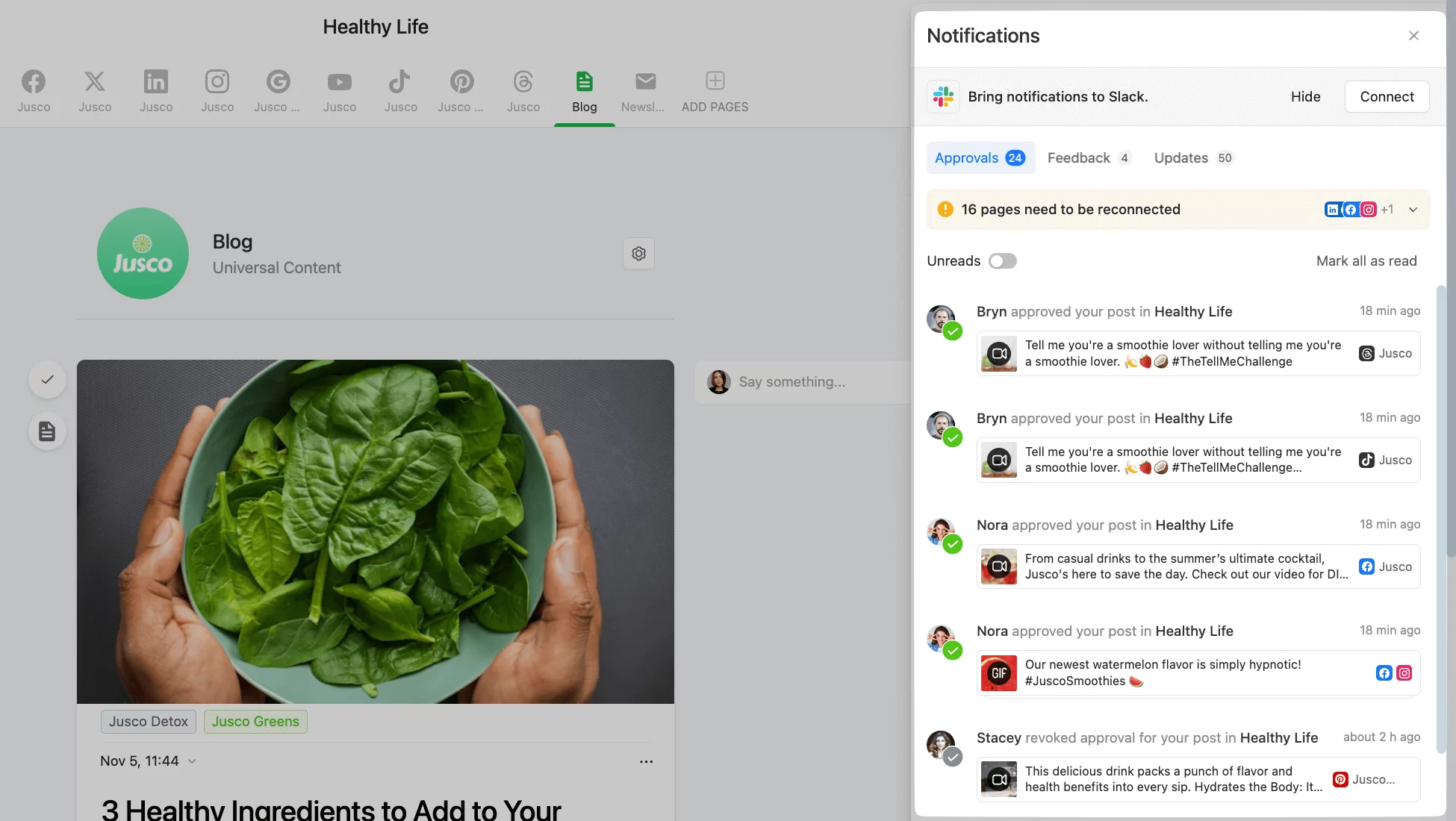Image resolution: width=1456 pixels, height=821 pixels.
Task: Click Mark all as read link
Action: pos(1367,261)
